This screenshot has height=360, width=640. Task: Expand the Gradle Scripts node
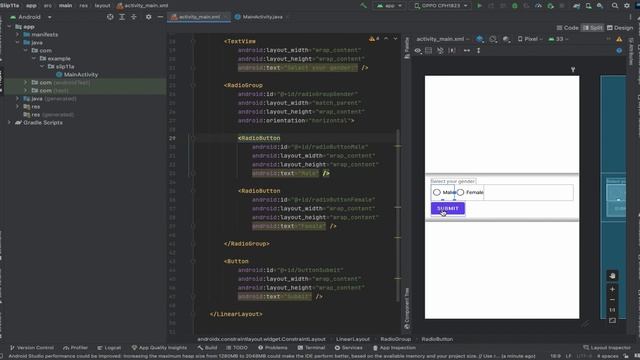click(9, 122)
